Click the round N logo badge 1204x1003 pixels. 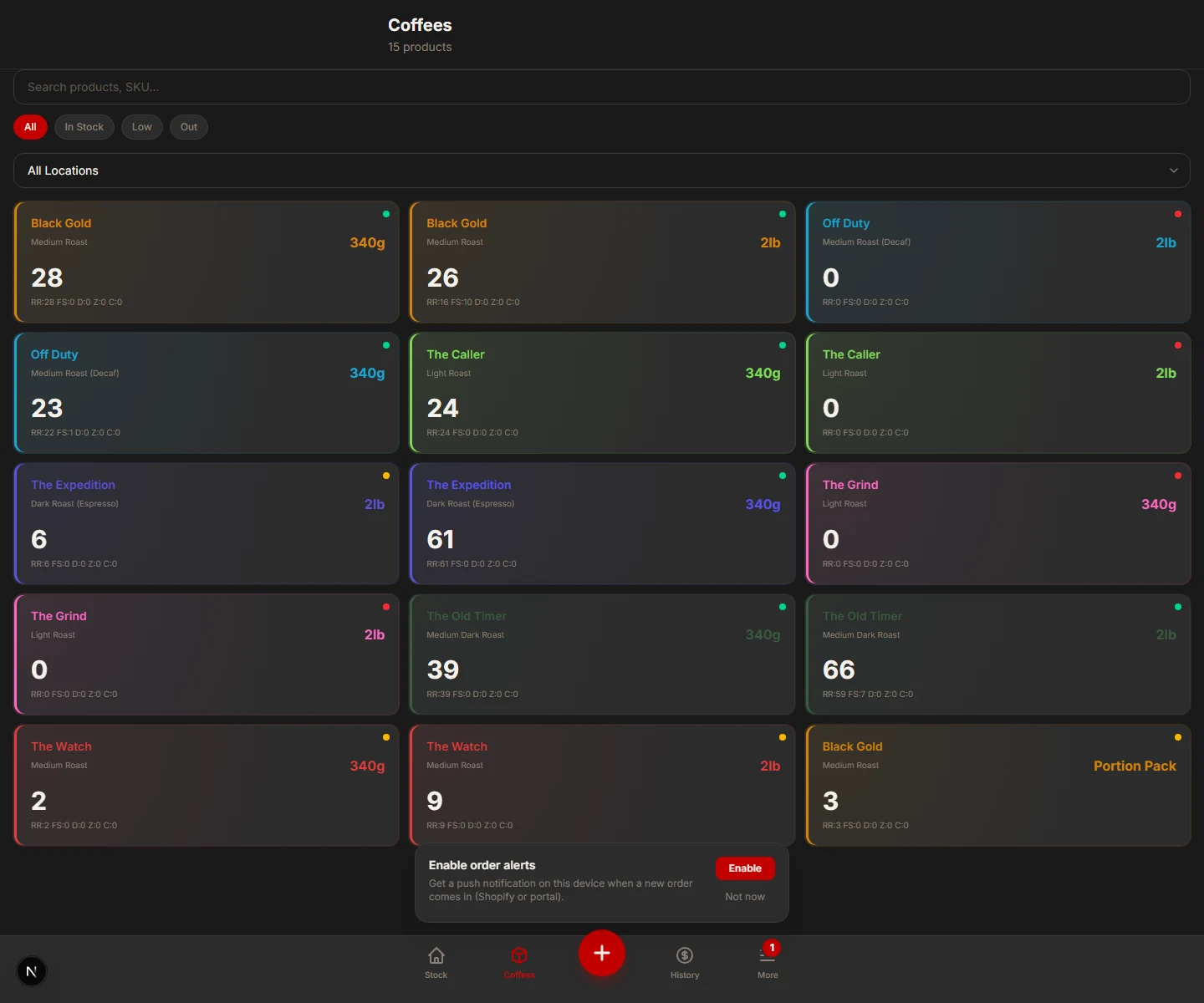coord(32,971)
